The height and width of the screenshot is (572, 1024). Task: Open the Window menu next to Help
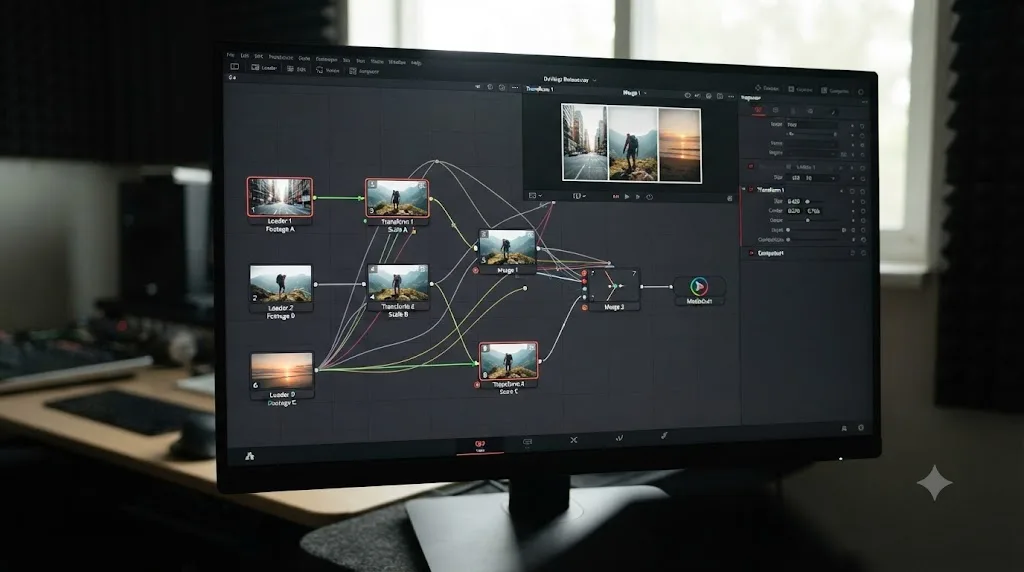[397, 62]
